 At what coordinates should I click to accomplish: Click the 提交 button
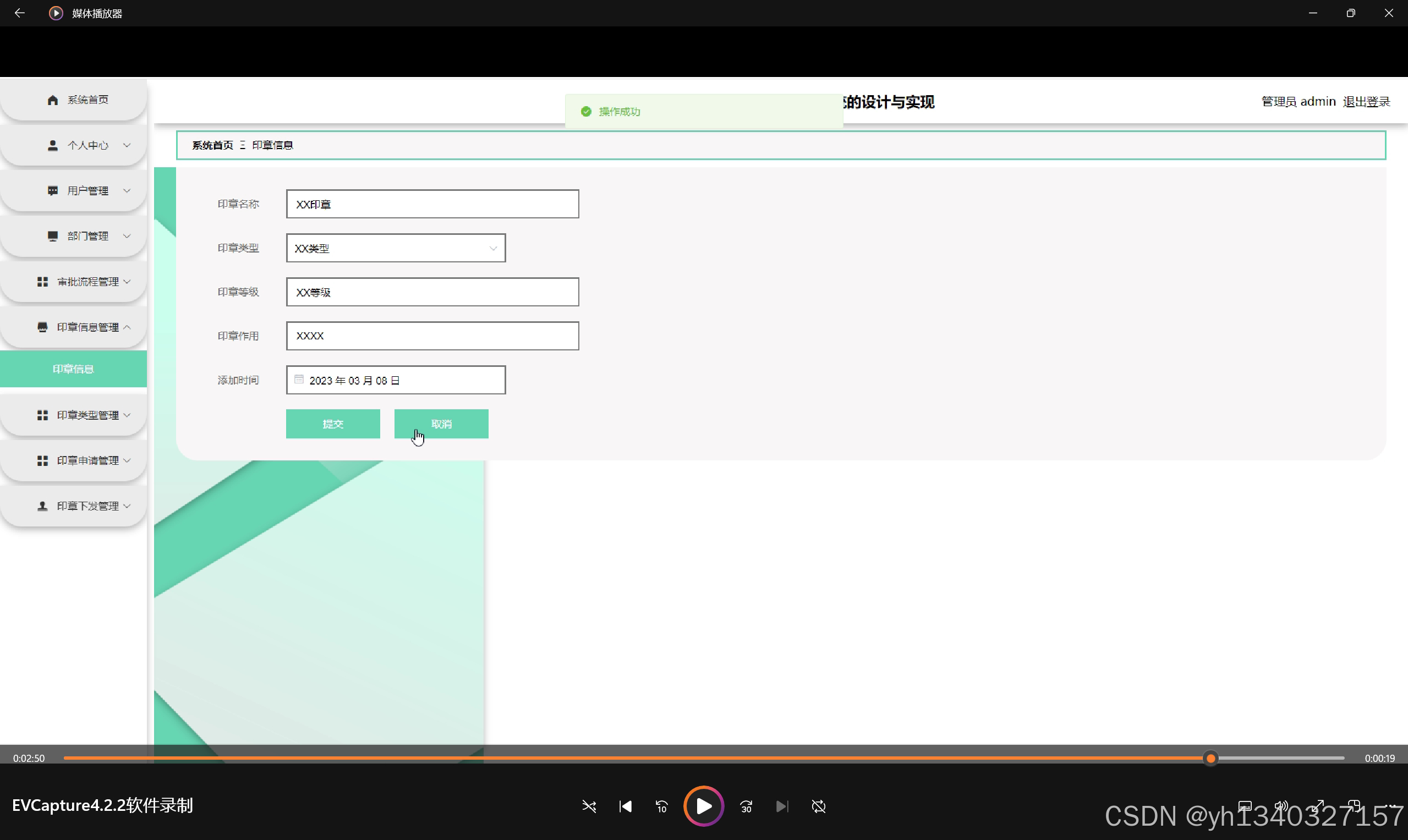[333, 424]
